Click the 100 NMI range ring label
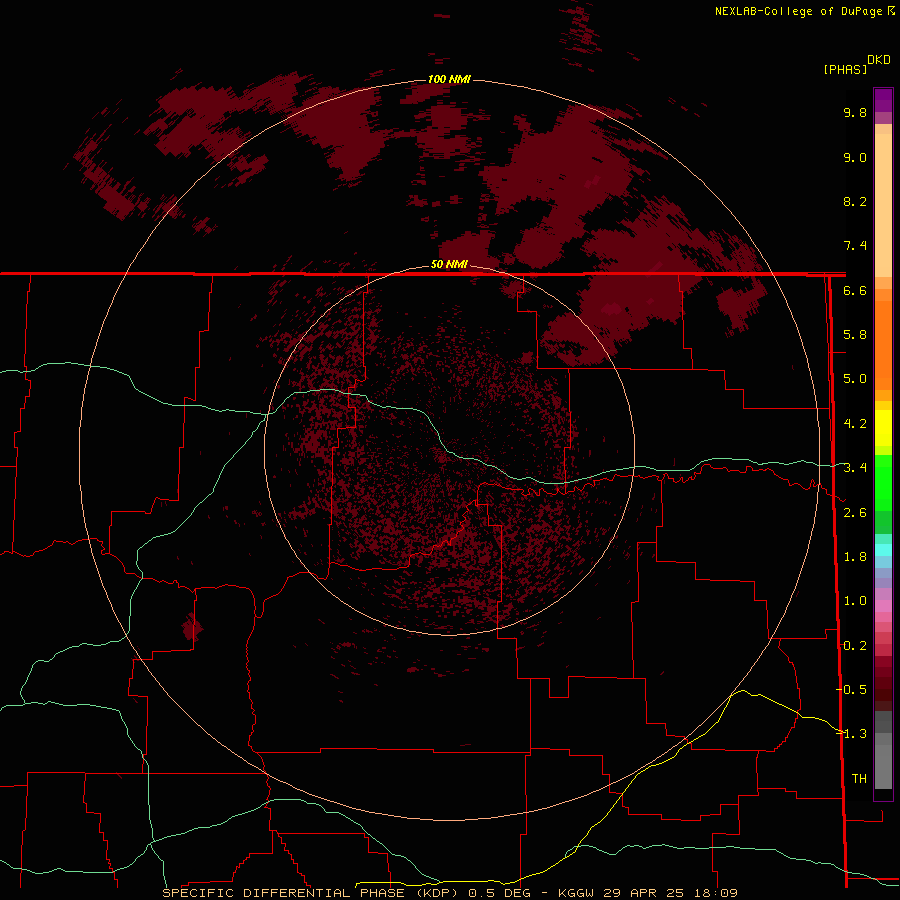Viewport: 900px width, 900px height. pos(449,79)
